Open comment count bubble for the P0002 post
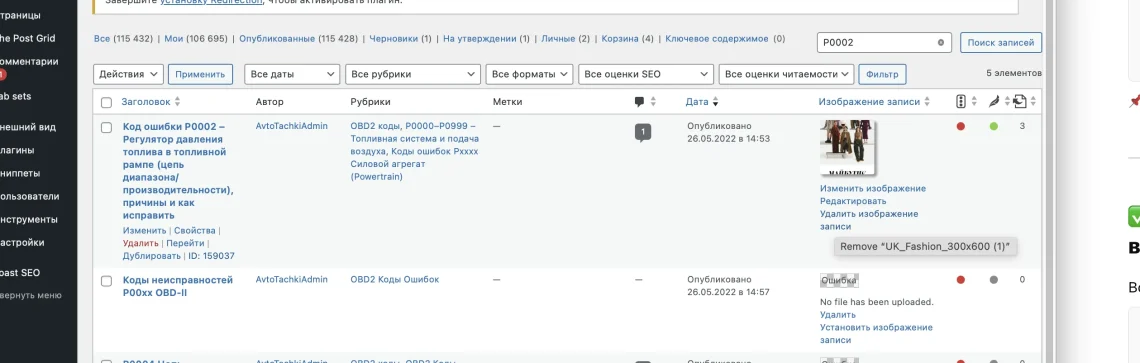Image resolution: width=1140 pixels, height=363 pixels. coord(643,132)
